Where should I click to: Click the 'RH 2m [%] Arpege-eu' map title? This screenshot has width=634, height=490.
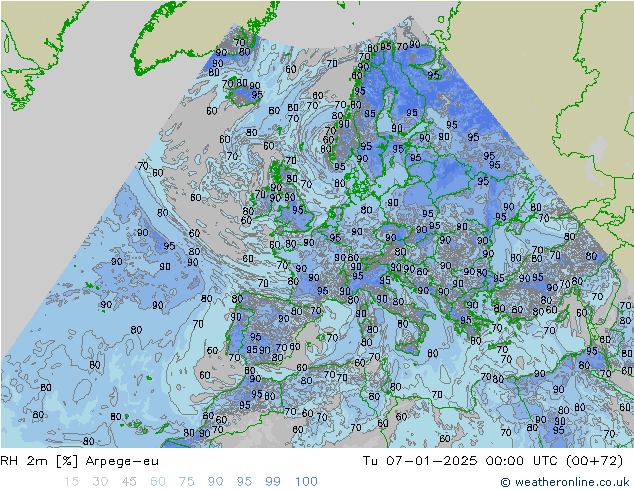[x=80, y=461]
